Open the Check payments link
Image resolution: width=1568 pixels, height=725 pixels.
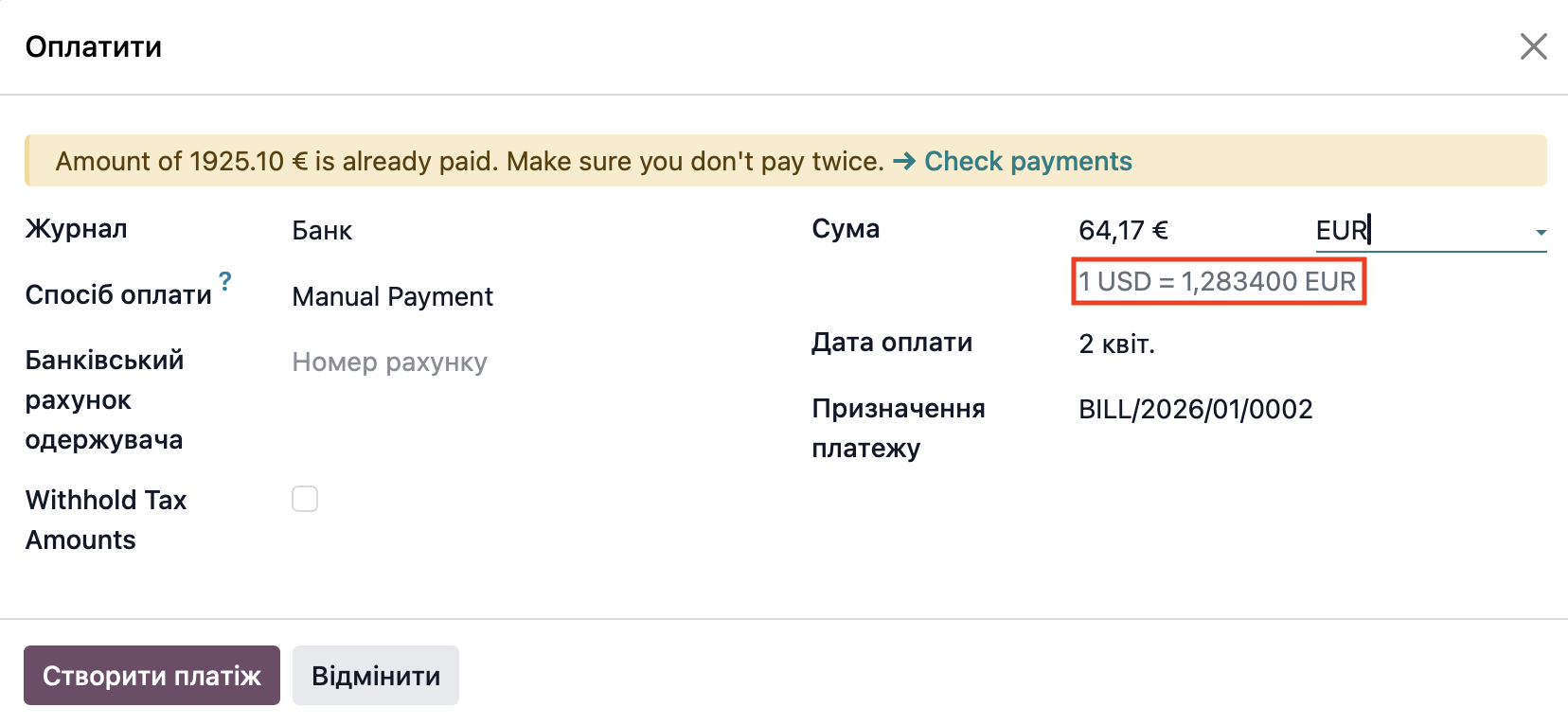click(x=1027, y=161)
